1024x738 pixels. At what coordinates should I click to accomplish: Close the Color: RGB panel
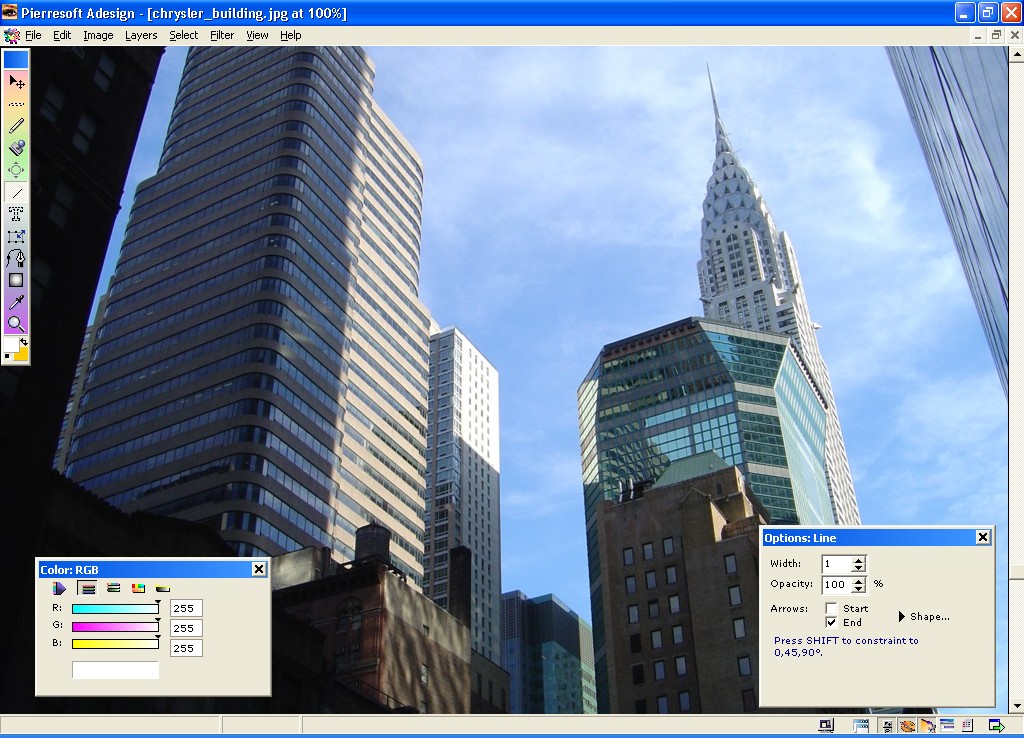point(259,570)
